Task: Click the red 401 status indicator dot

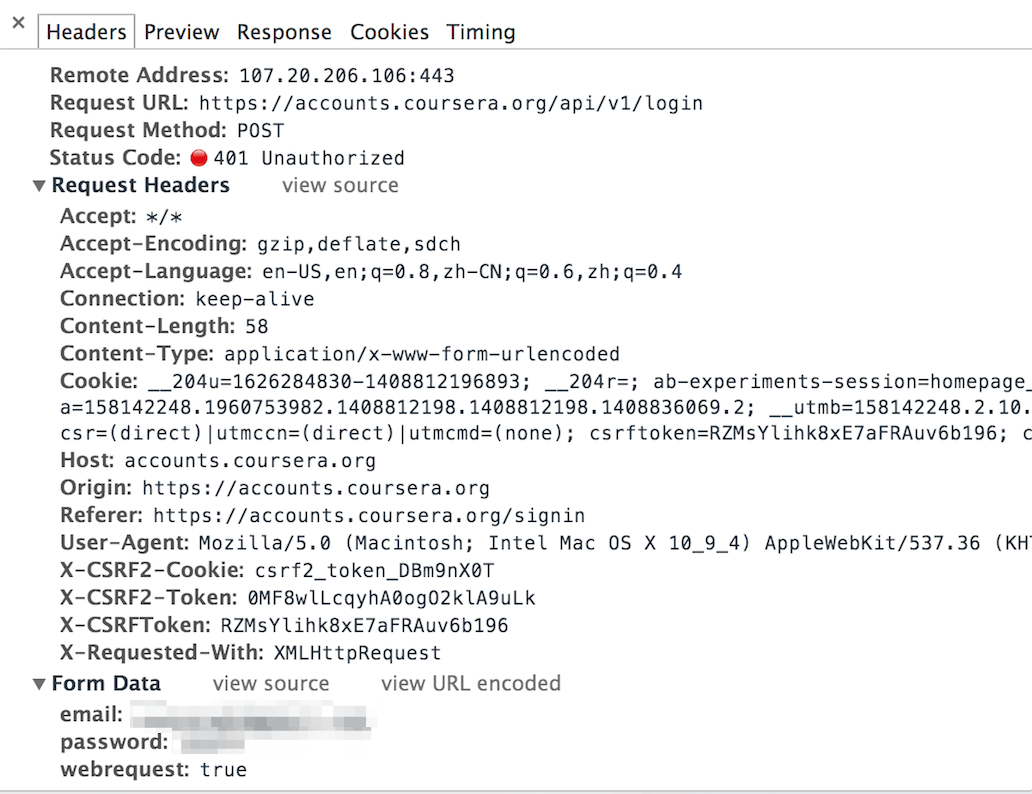Action: (199, 158)
